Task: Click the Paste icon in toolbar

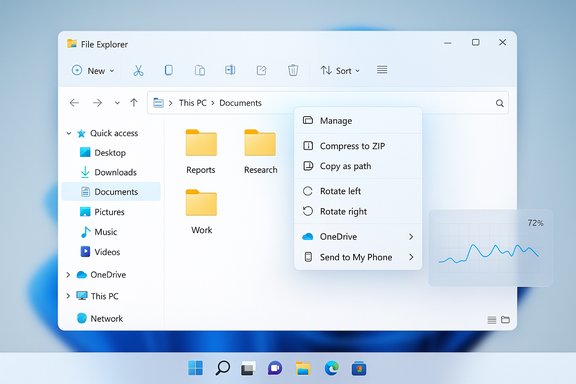Action: (200, 70)
